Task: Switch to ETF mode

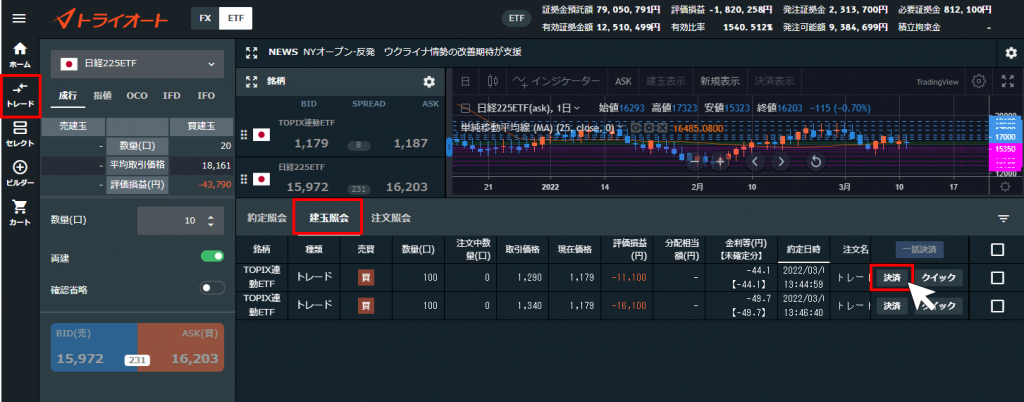Action: pyautogui.click(x=235, y=18)
